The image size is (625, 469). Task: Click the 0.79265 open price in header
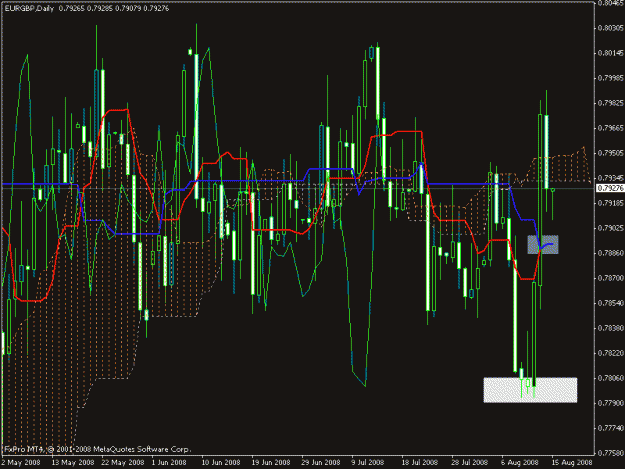tap(72, 8)
